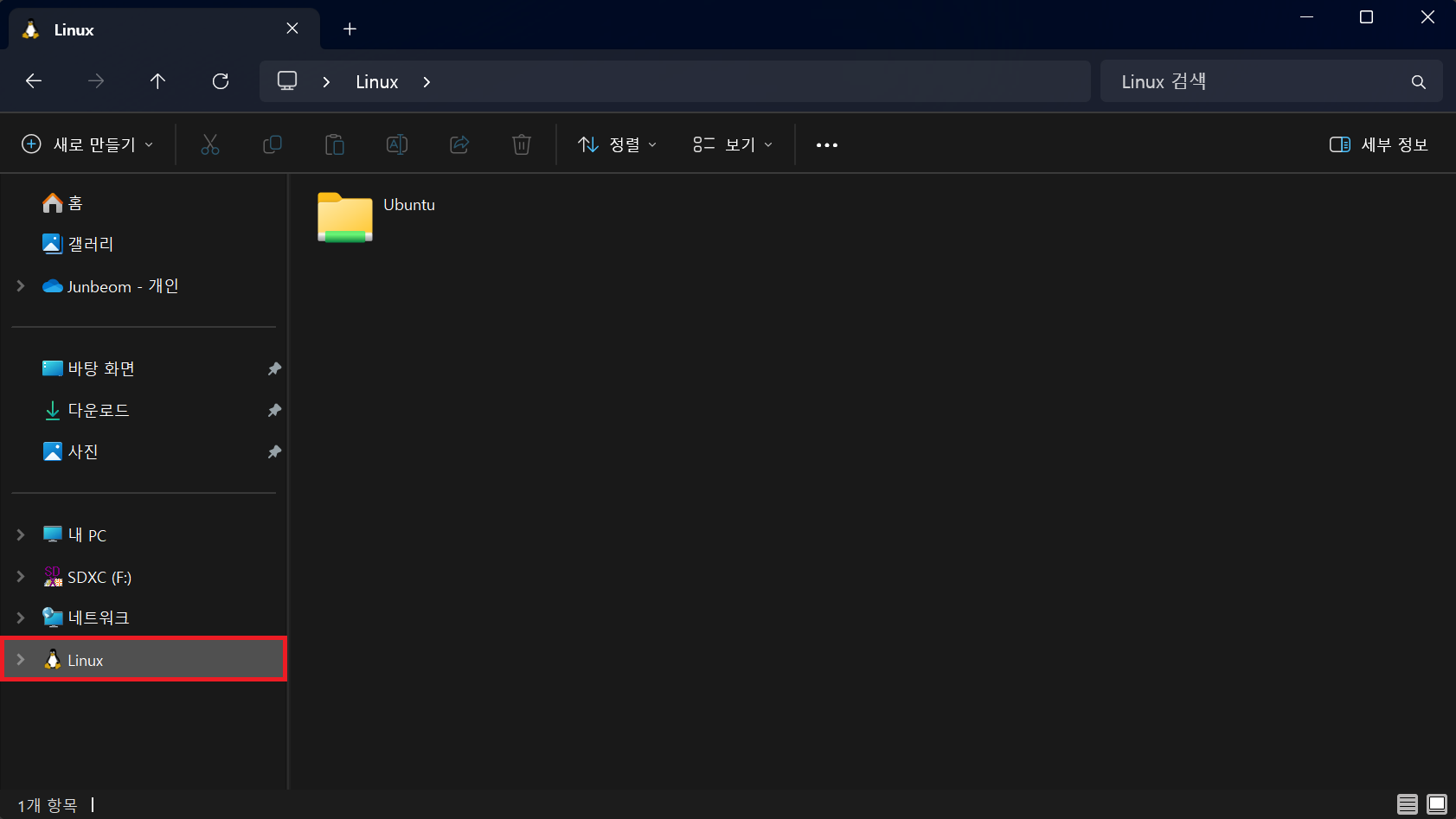
Task: Minimize the File Explorer window
Action: coord(1306,17)
